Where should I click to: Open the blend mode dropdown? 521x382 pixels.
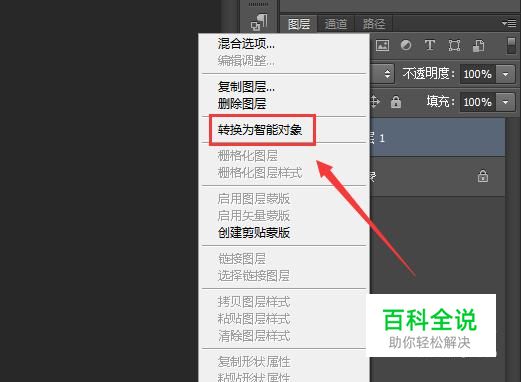[382, 74]
